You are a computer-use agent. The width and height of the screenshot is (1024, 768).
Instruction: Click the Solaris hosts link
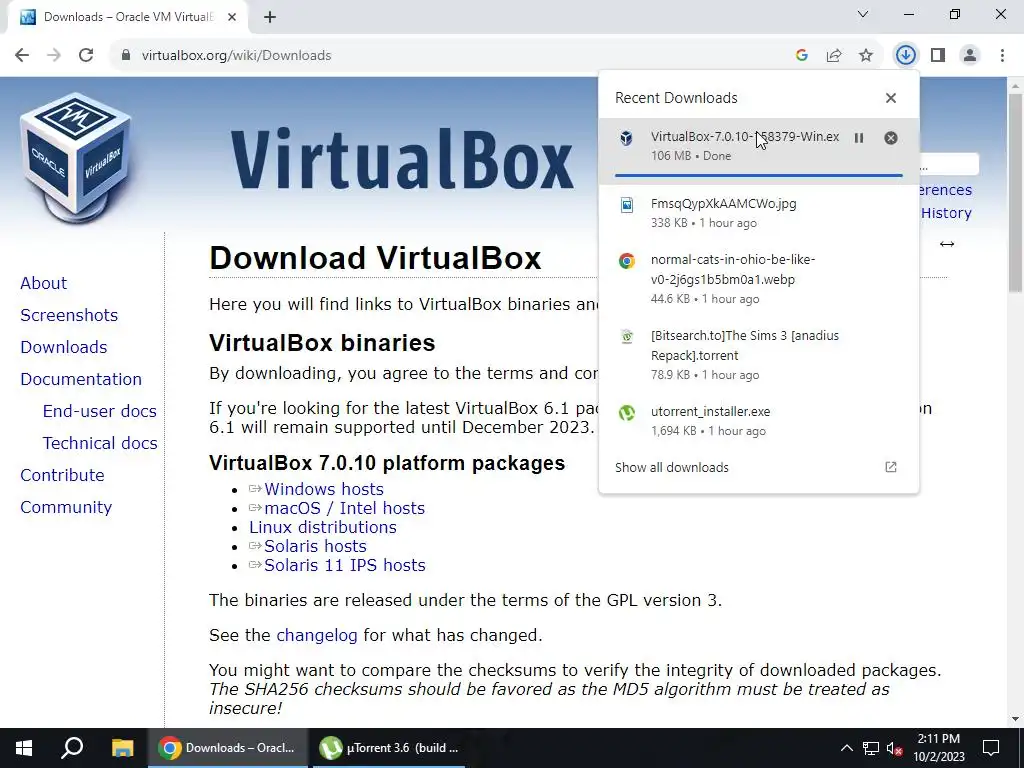(315, 546)
